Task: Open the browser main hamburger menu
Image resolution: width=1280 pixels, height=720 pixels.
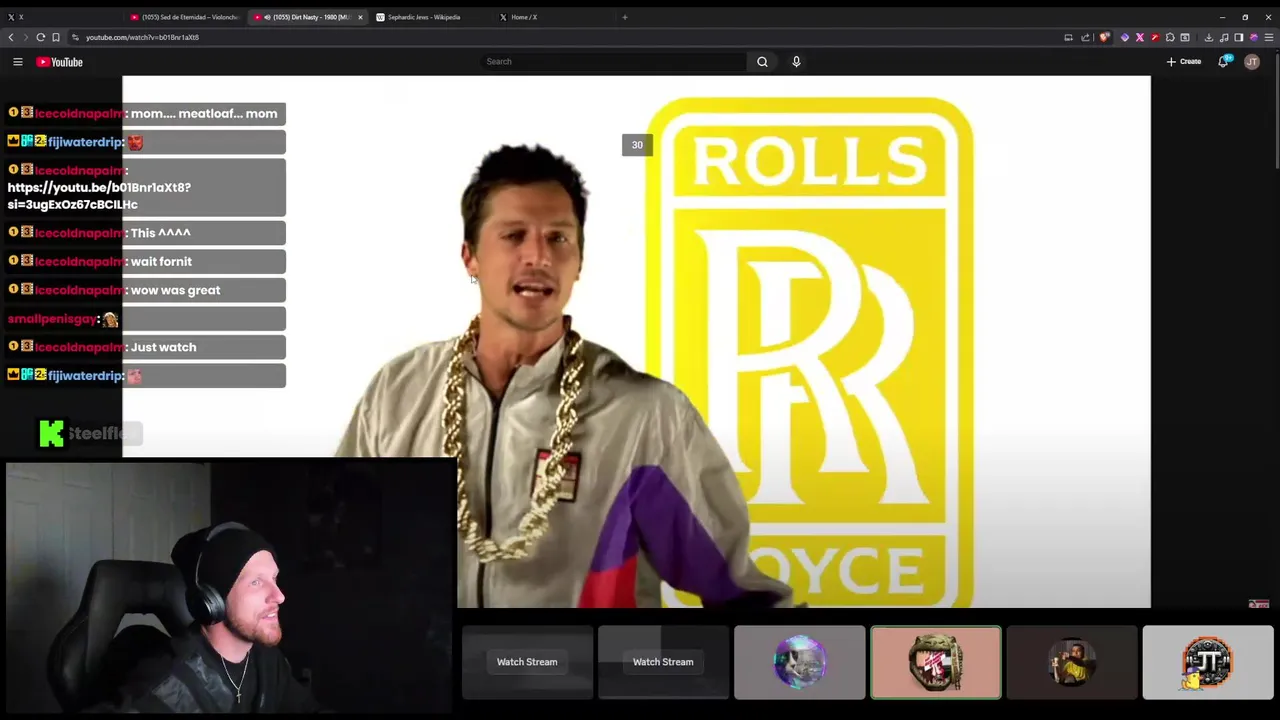Action: tap(1269, 37)
